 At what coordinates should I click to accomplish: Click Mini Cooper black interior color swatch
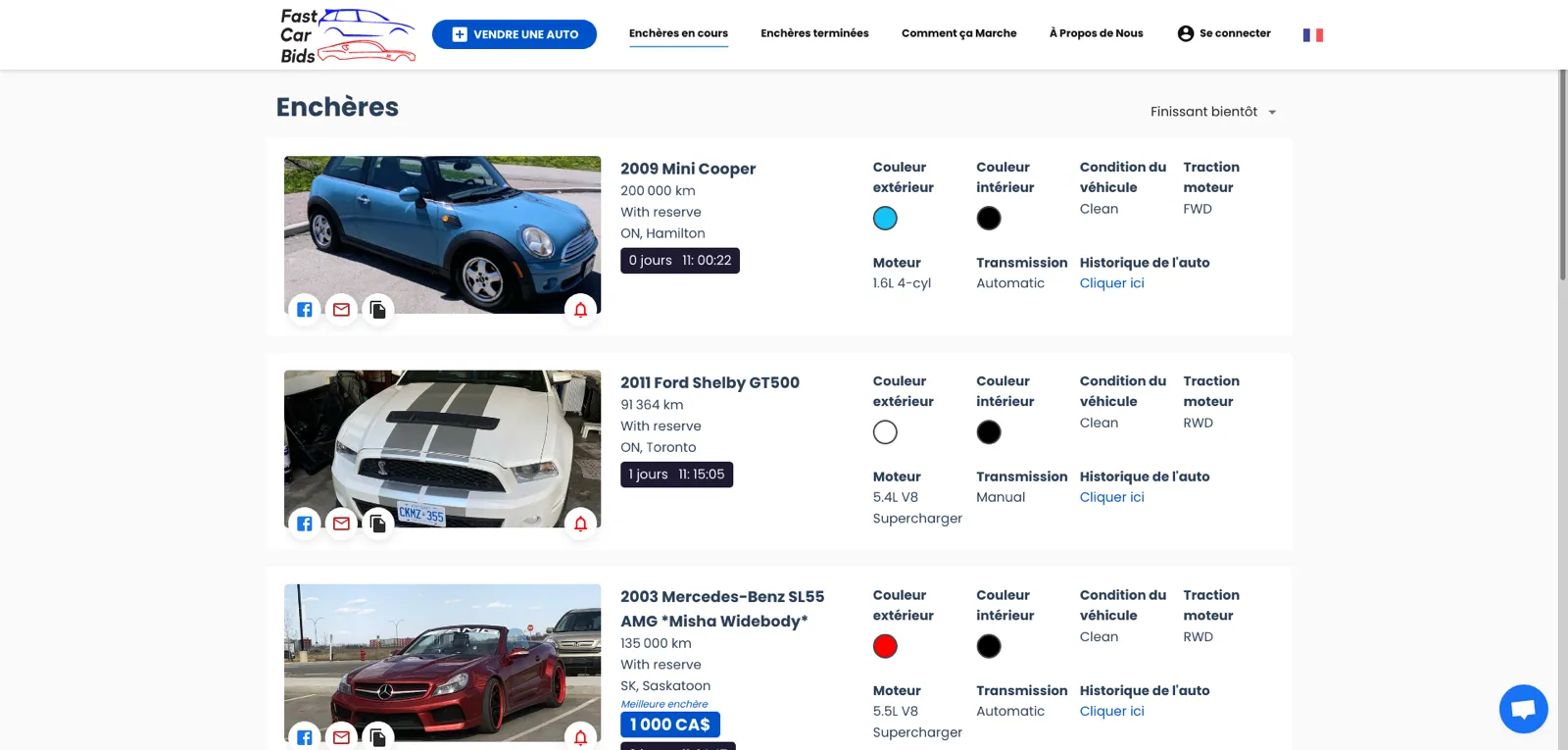(x=989, y=219)
